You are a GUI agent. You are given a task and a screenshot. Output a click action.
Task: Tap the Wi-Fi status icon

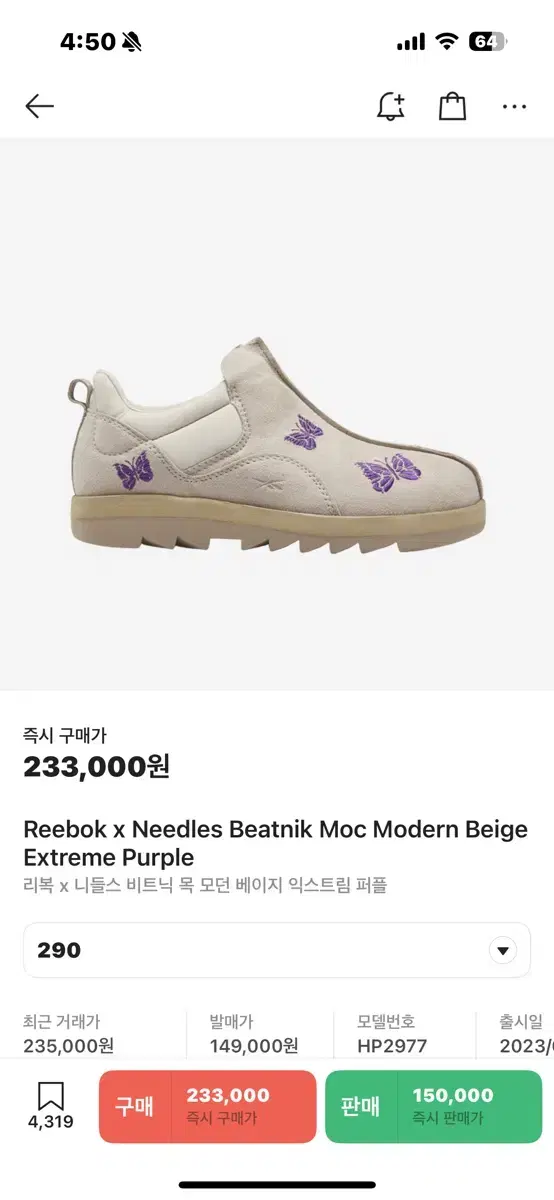(447, 41)
